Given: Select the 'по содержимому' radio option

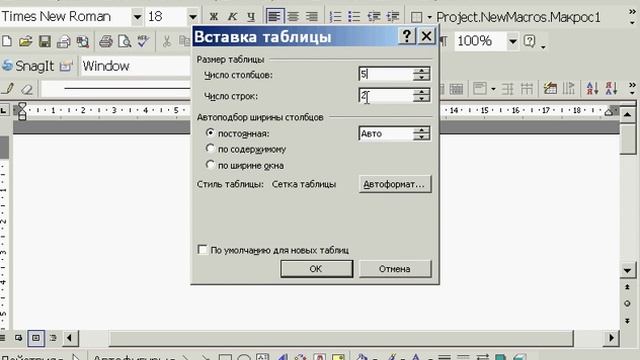Looking at the screenshot, I should coord(210,148).
